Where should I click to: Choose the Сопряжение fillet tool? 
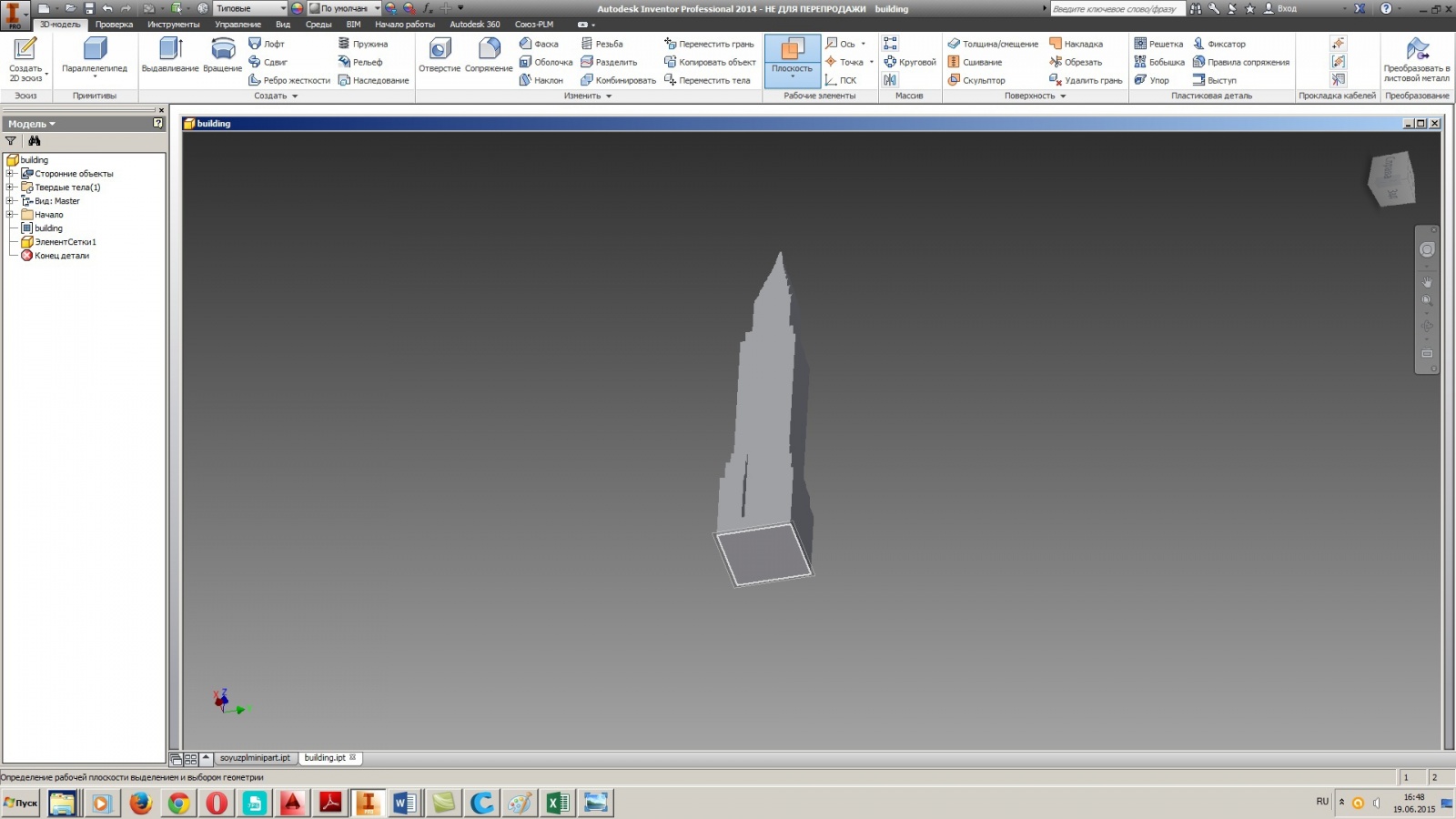(489, 56)
